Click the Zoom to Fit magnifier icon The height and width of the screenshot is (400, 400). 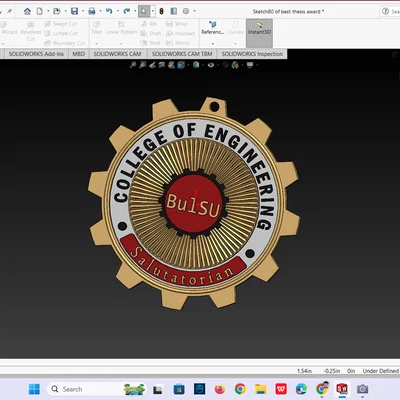133,65
